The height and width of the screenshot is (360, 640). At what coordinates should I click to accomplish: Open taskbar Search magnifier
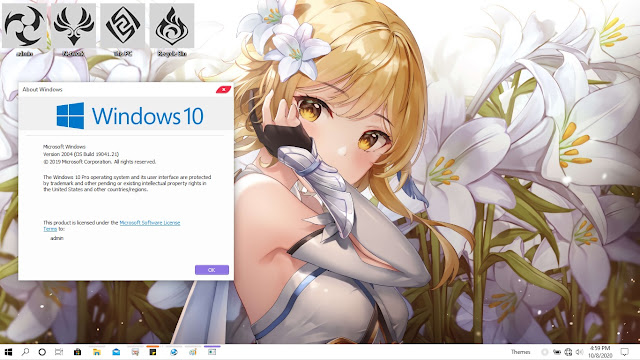pos(25,352)
